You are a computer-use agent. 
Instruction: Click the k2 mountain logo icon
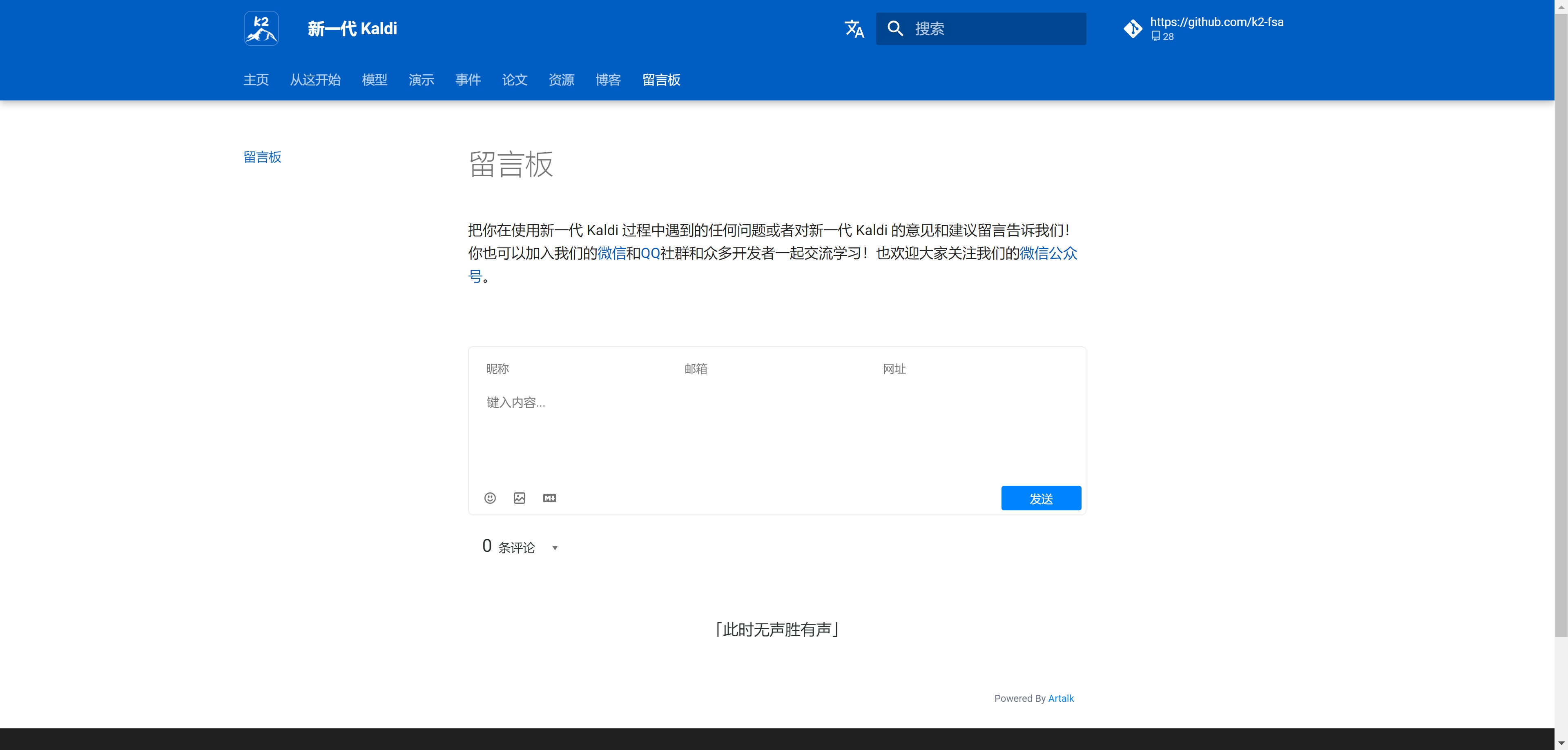(x=261, y=29)
